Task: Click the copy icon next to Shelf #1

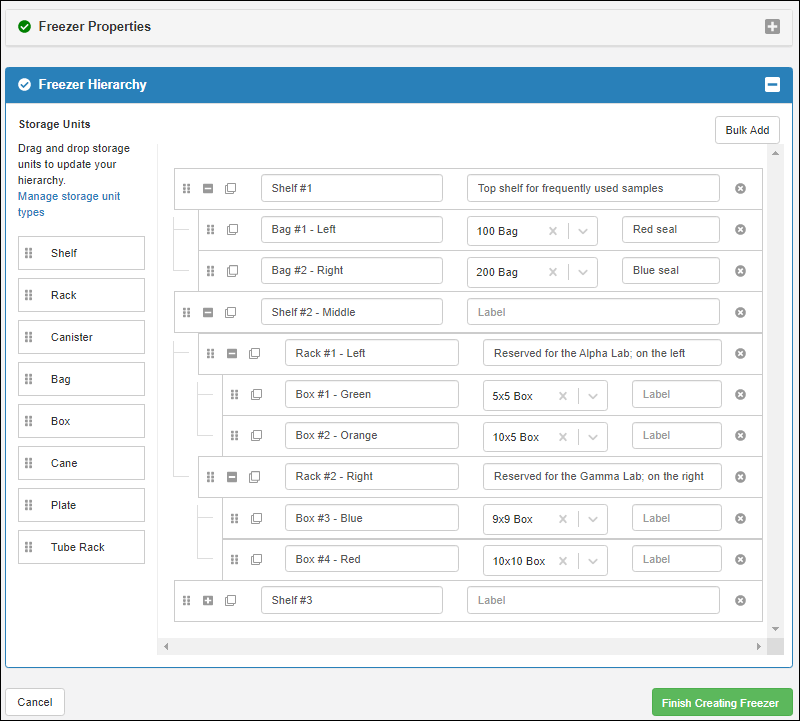Action: (231, 188)
